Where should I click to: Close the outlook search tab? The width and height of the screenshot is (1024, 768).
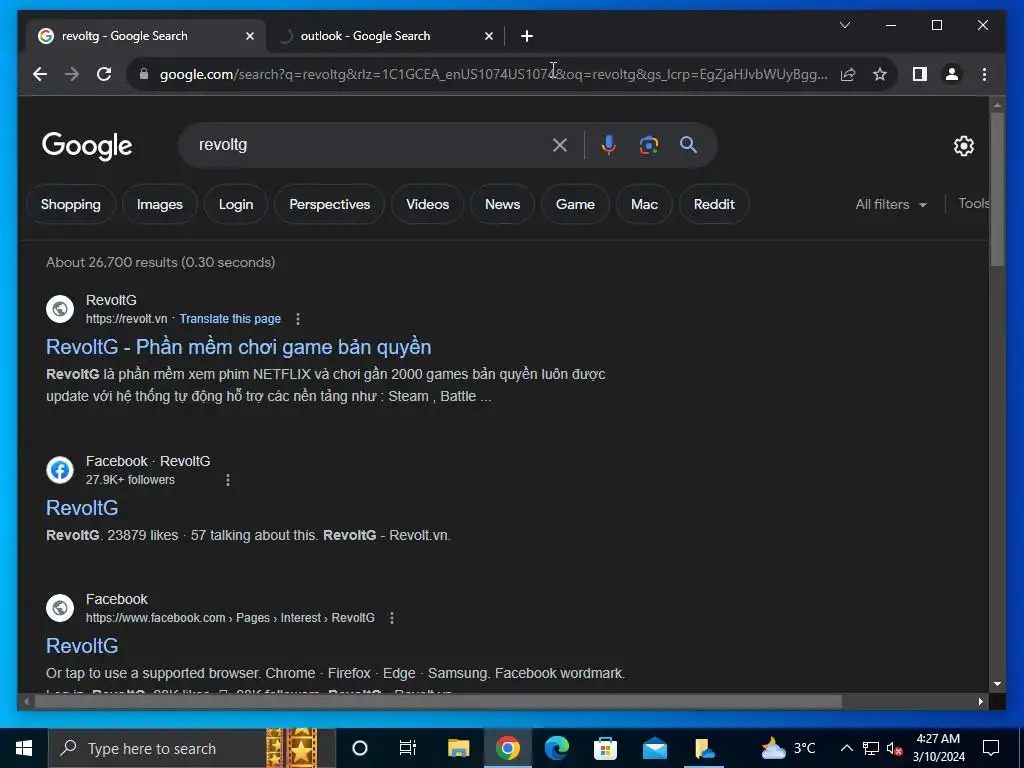pos(488,36)
